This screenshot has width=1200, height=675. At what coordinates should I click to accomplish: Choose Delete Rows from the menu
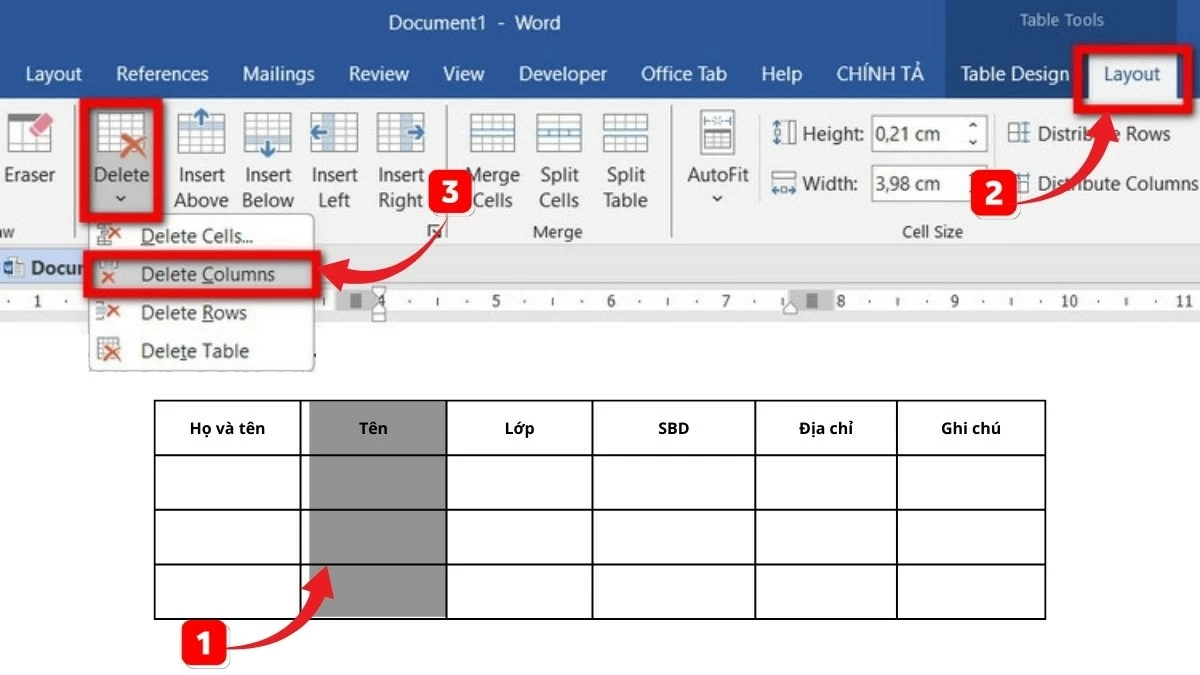coord(193,313)
